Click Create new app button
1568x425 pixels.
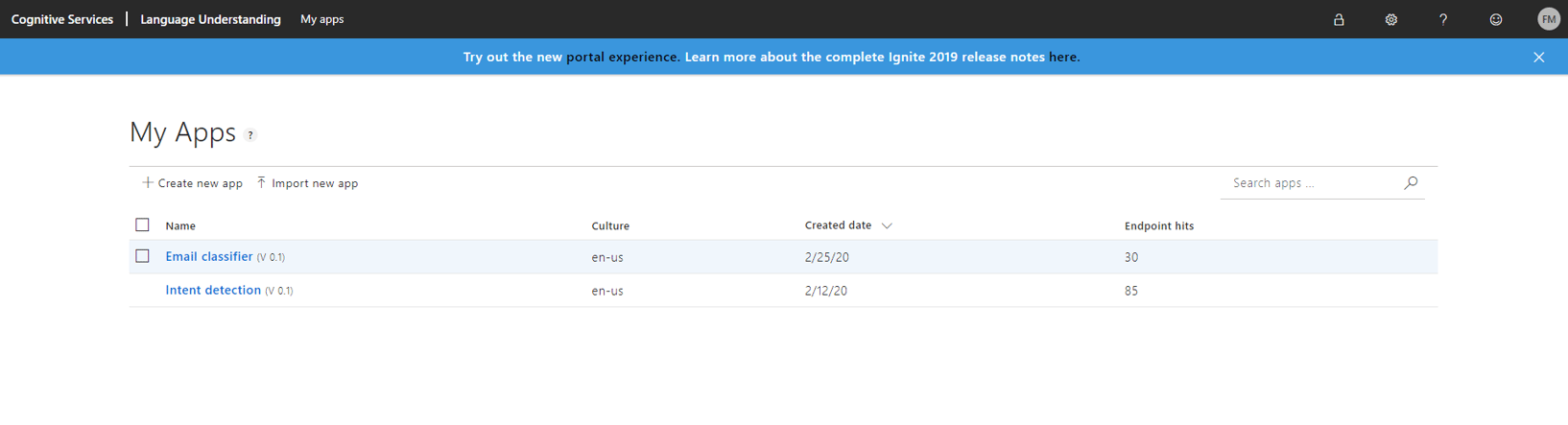click(x=192, y=183)
